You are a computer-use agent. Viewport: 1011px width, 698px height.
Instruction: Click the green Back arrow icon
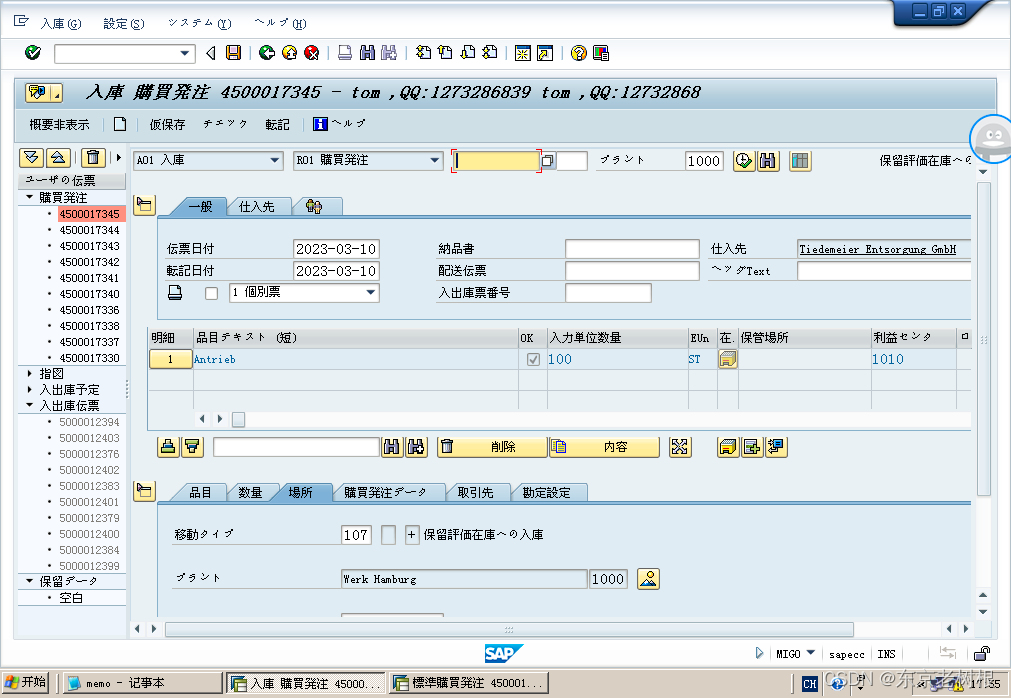(x=268, y=53)
